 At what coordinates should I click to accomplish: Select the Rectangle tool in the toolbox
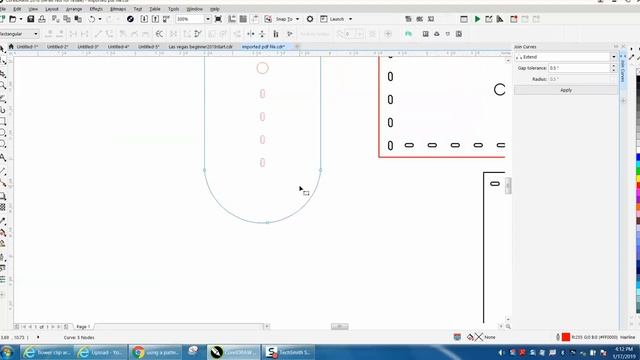tap(2, 121)
